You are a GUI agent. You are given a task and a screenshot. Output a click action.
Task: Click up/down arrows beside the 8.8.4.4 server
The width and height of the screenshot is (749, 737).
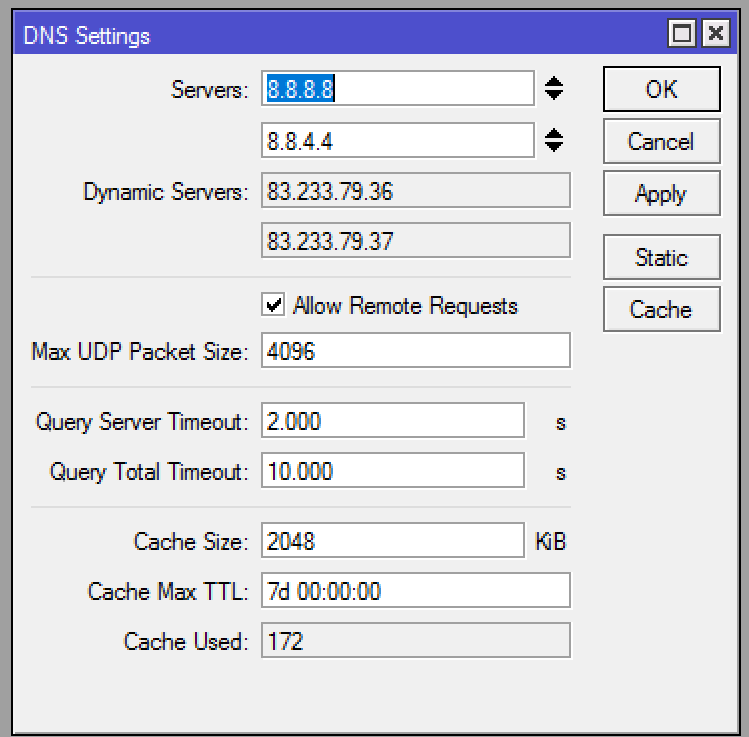pyautogui.click(x=554, y=140)
